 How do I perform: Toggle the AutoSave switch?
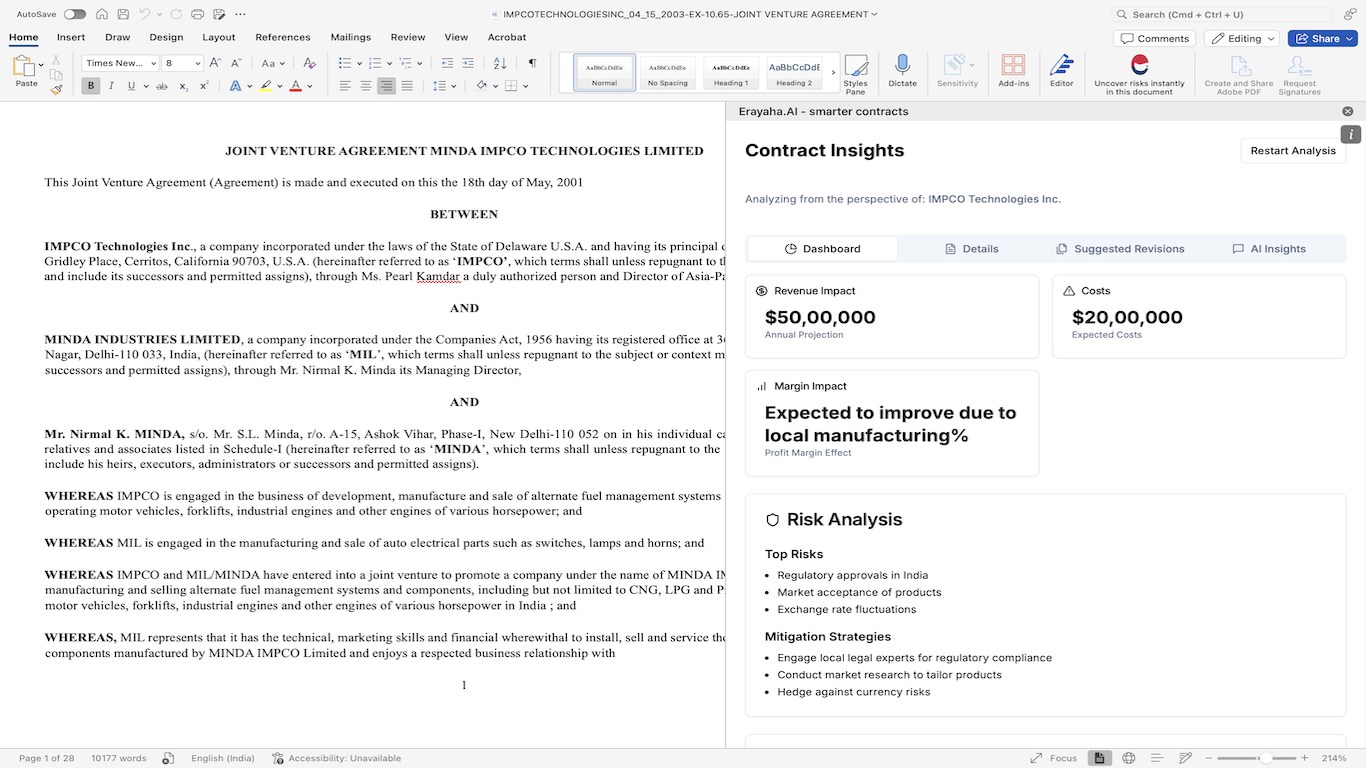(x=74, y=14)
